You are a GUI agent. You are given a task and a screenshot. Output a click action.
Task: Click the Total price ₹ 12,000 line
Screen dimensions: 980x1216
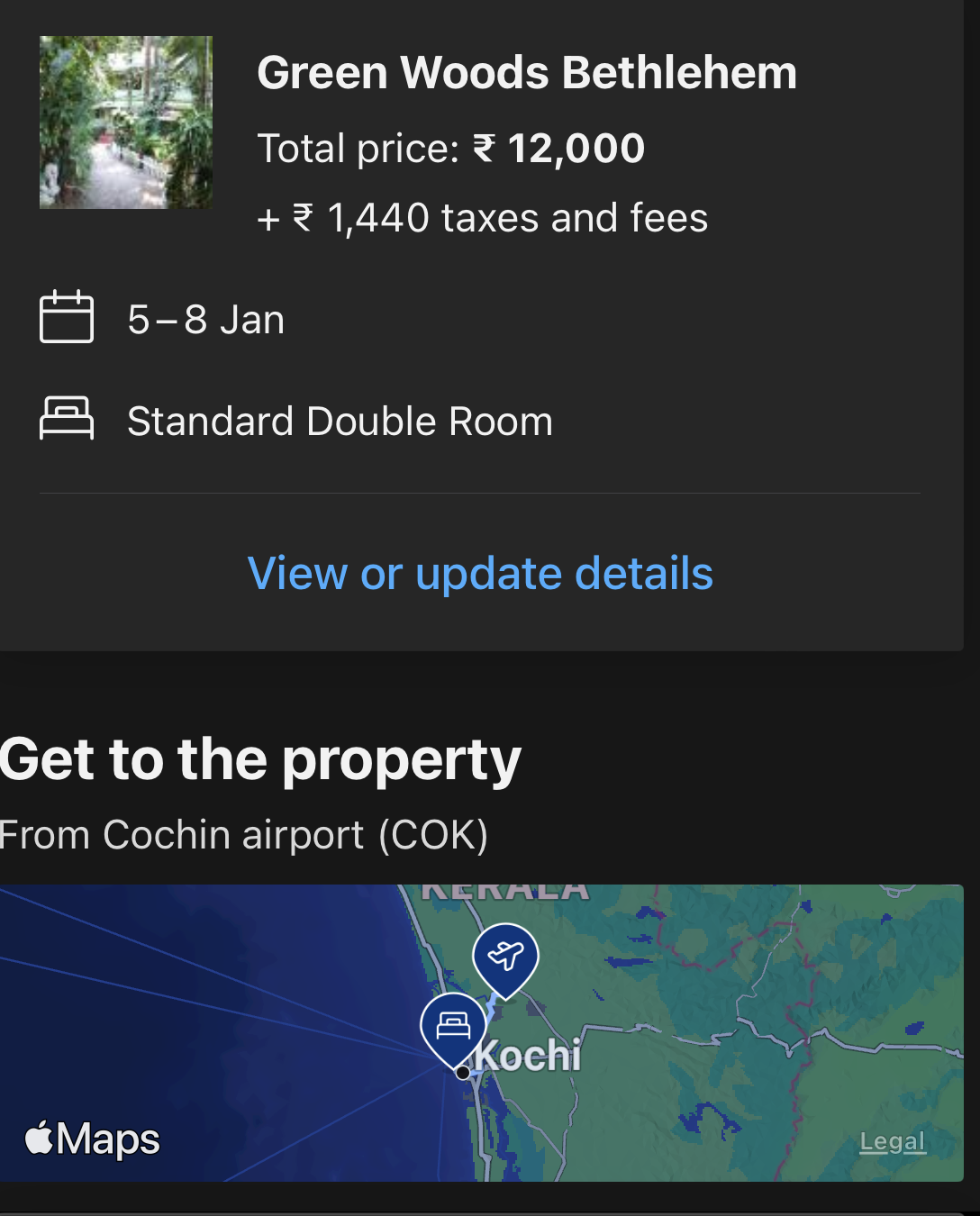coord(450,149)
